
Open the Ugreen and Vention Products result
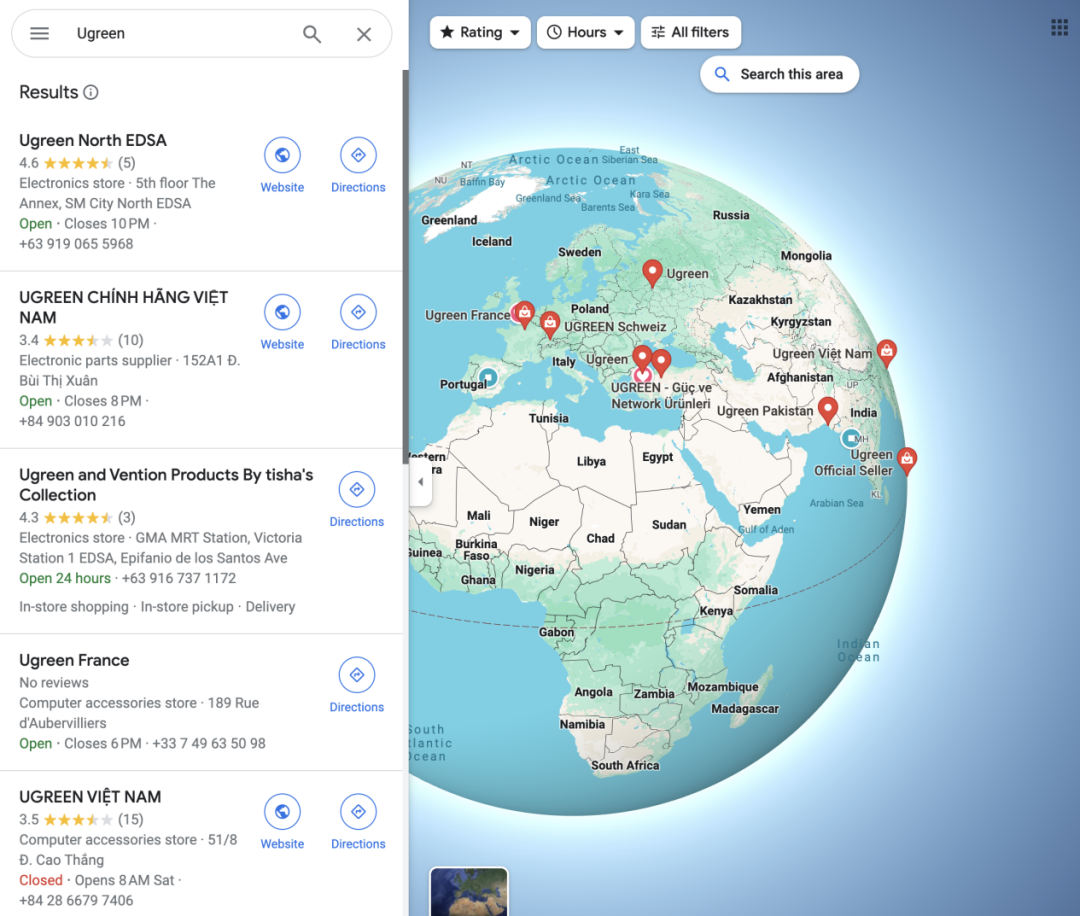click(x=166, y=485)
